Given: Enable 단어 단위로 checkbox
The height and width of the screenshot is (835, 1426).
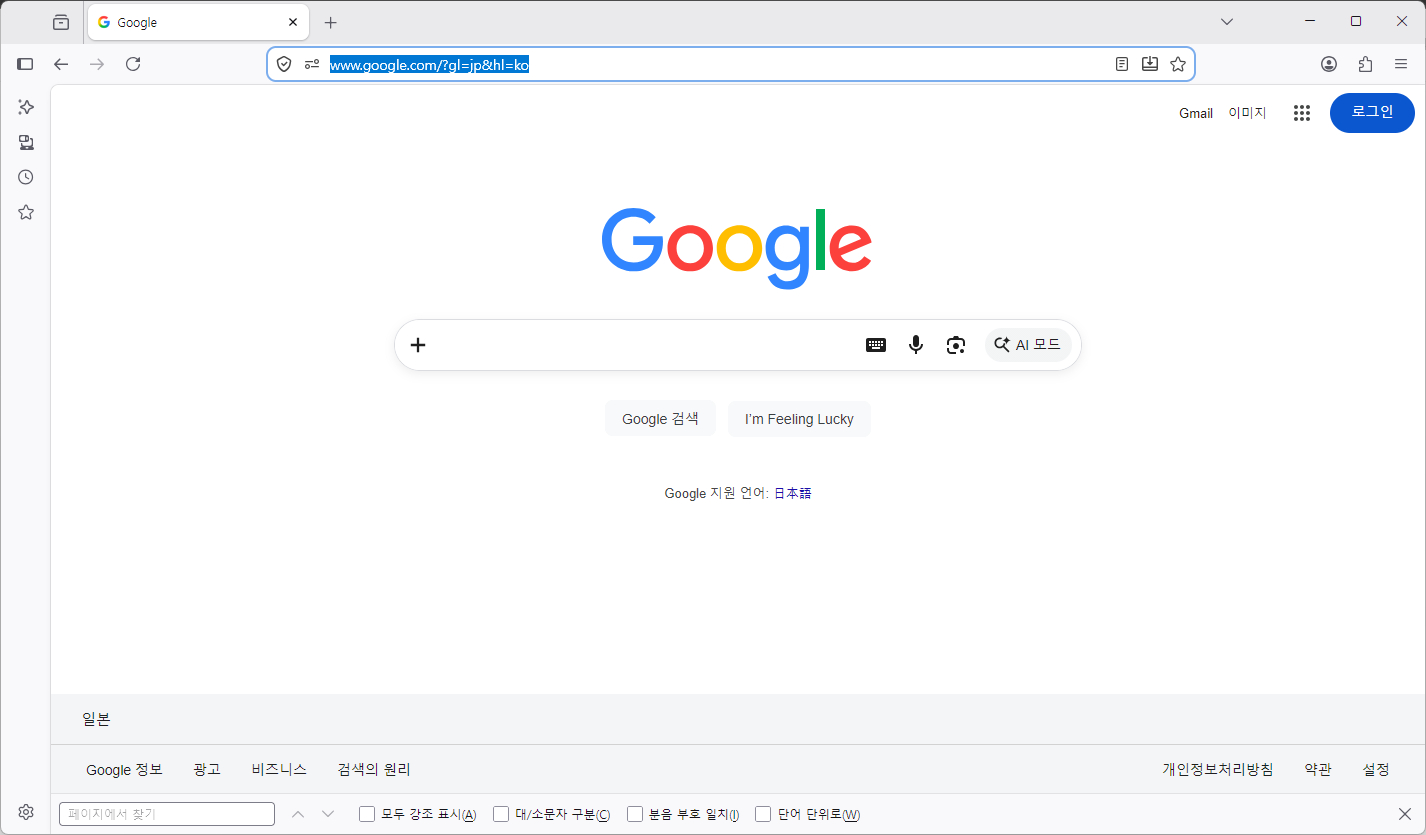Looking at the screenshot, I should point(763,814).
